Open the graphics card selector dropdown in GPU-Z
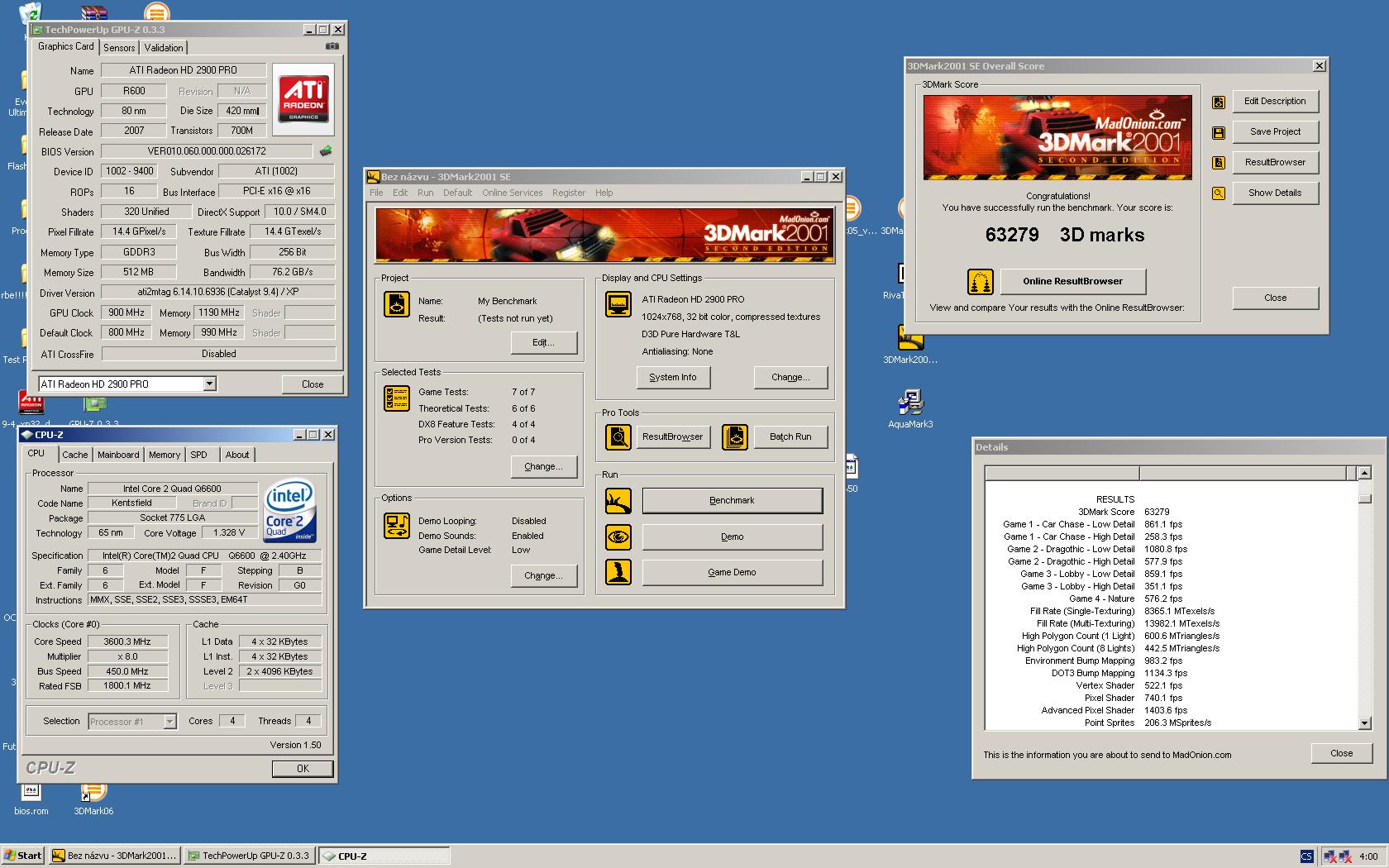This screenshot has height=868, width=1389. (209, 384)
